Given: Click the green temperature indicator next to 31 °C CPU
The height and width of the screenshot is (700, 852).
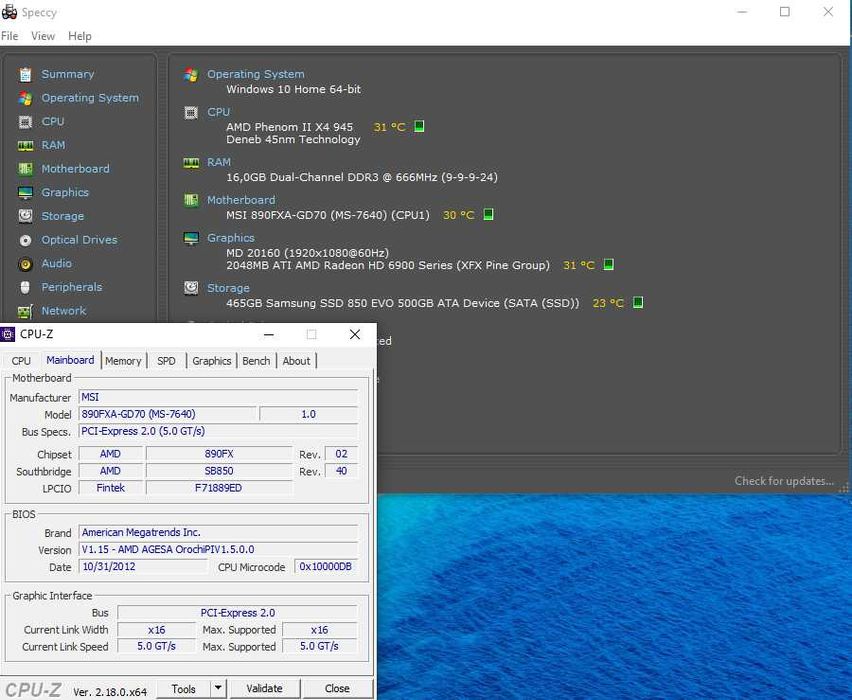Looking at the screenshot, I should tap(419, 127).
